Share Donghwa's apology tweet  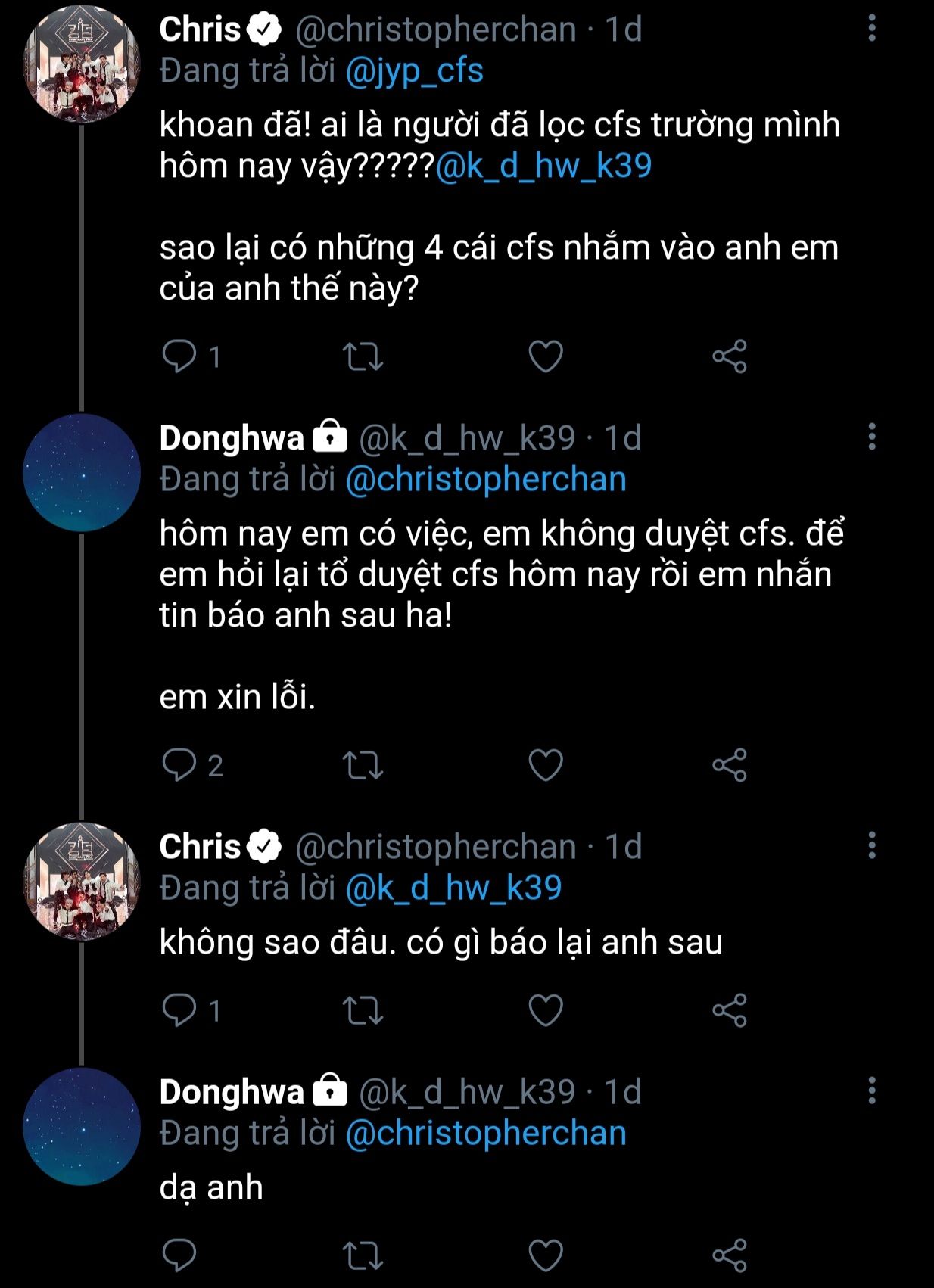point(730,765)
